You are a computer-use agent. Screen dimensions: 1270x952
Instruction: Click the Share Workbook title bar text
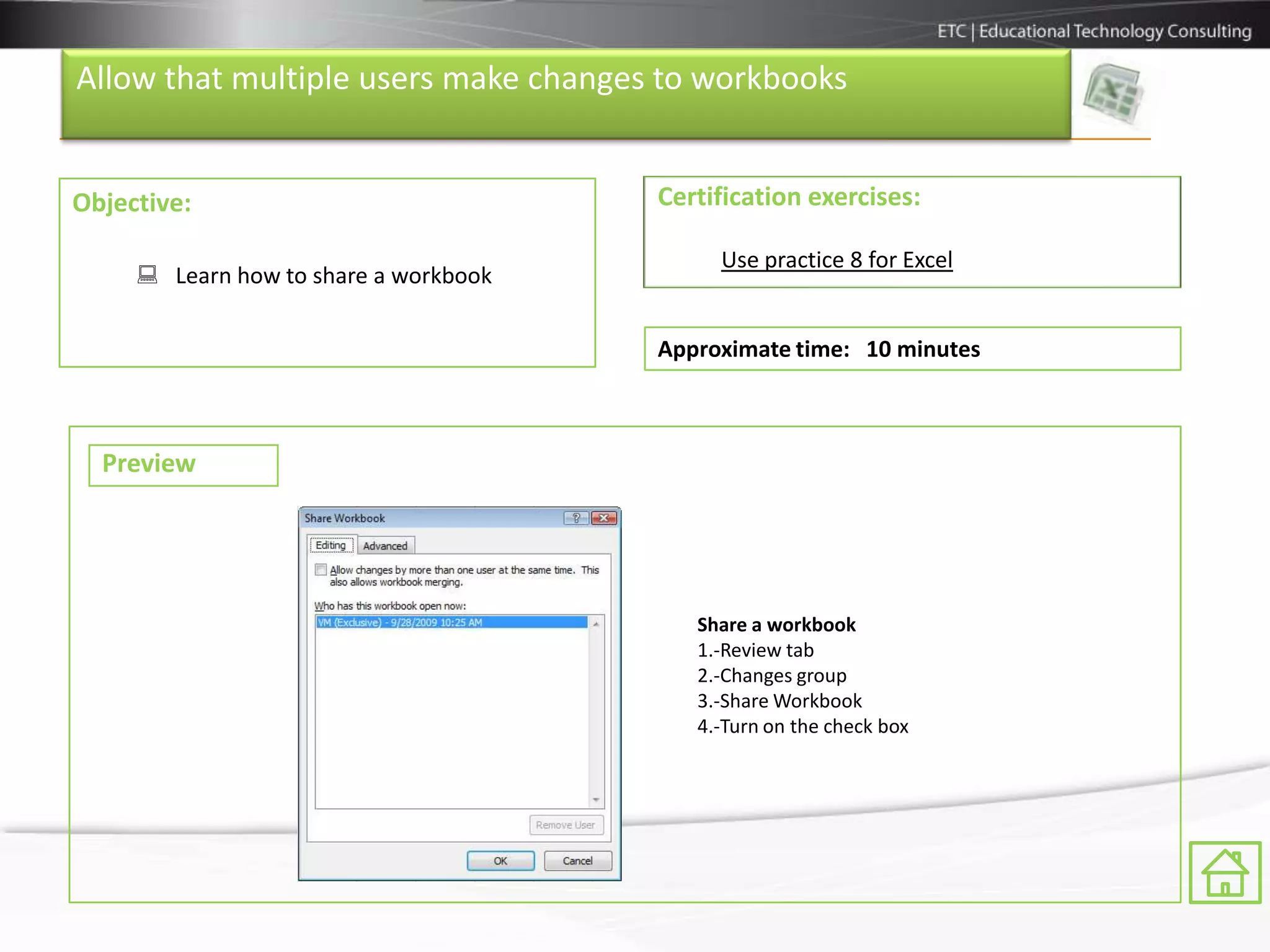point(345,518)
